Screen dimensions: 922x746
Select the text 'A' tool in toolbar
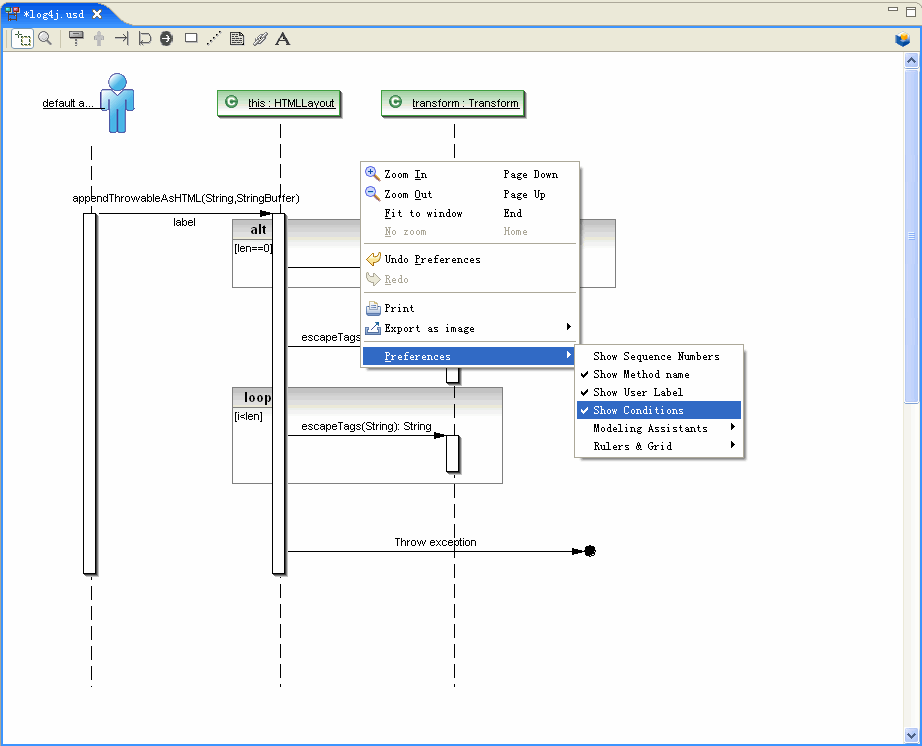[x=283, y=39]
